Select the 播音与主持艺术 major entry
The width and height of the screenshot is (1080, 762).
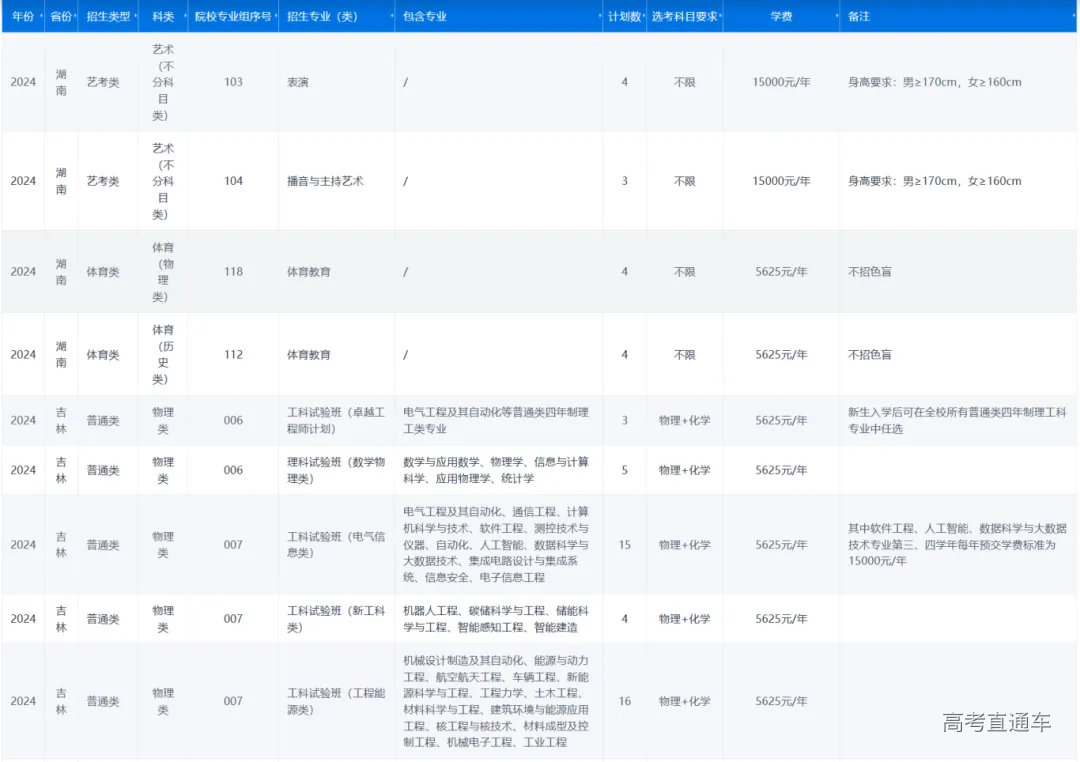(x=324, y=181)
